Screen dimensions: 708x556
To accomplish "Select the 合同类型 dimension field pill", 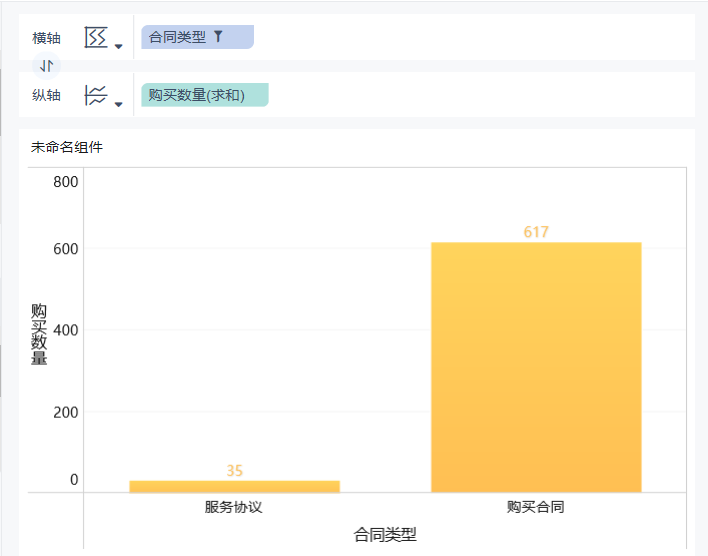I will pyautogui.click(x=178, y=37).
